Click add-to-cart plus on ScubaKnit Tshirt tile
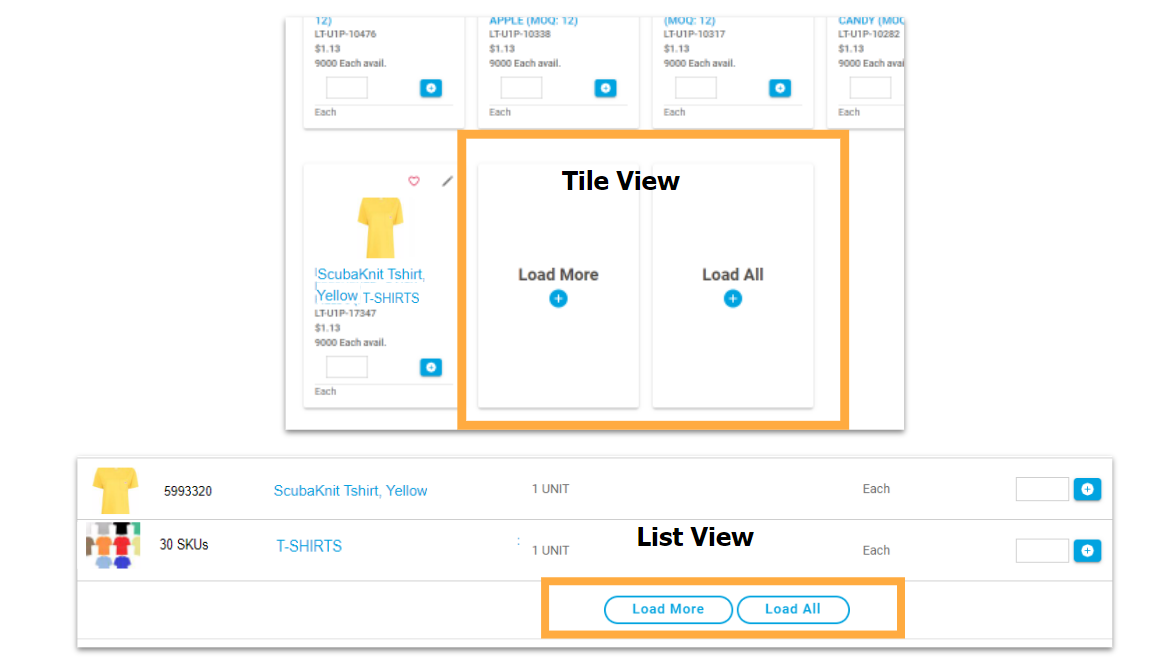This screenshot has width=1170, height=661. pyautogui.click(x=431, y=367)
